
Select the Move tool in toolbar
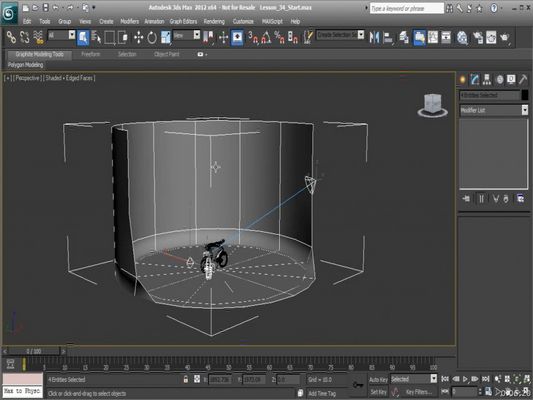139,37
